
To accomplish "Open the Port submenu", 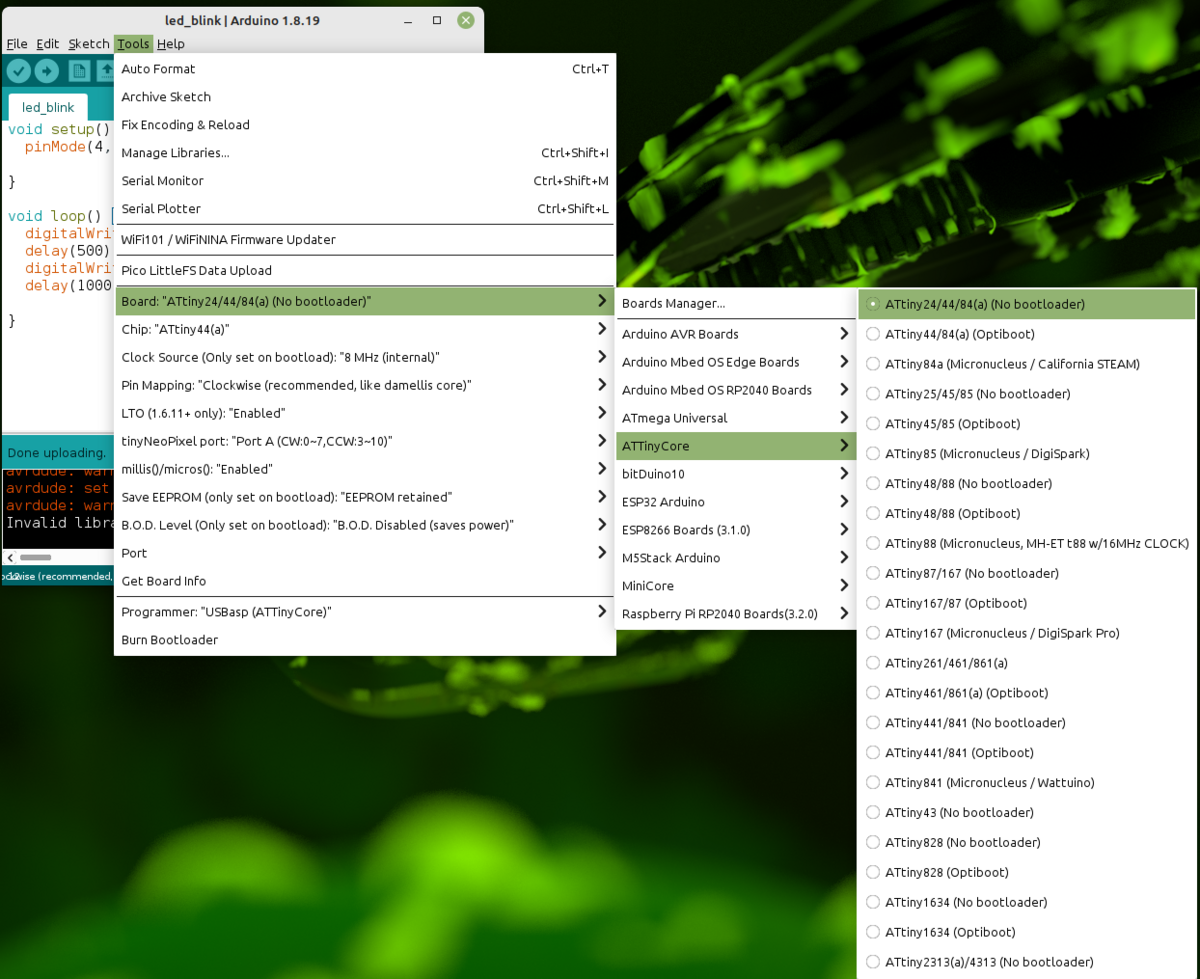I will pos(365,553).
